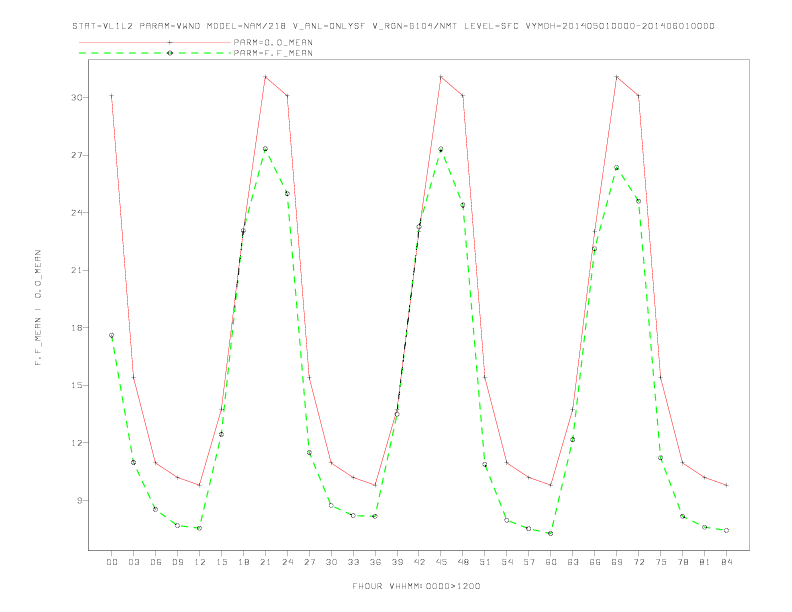This screenshot has width=792, height=612.
Task: Click x-axis hour label 75
Action: point(661,562)
